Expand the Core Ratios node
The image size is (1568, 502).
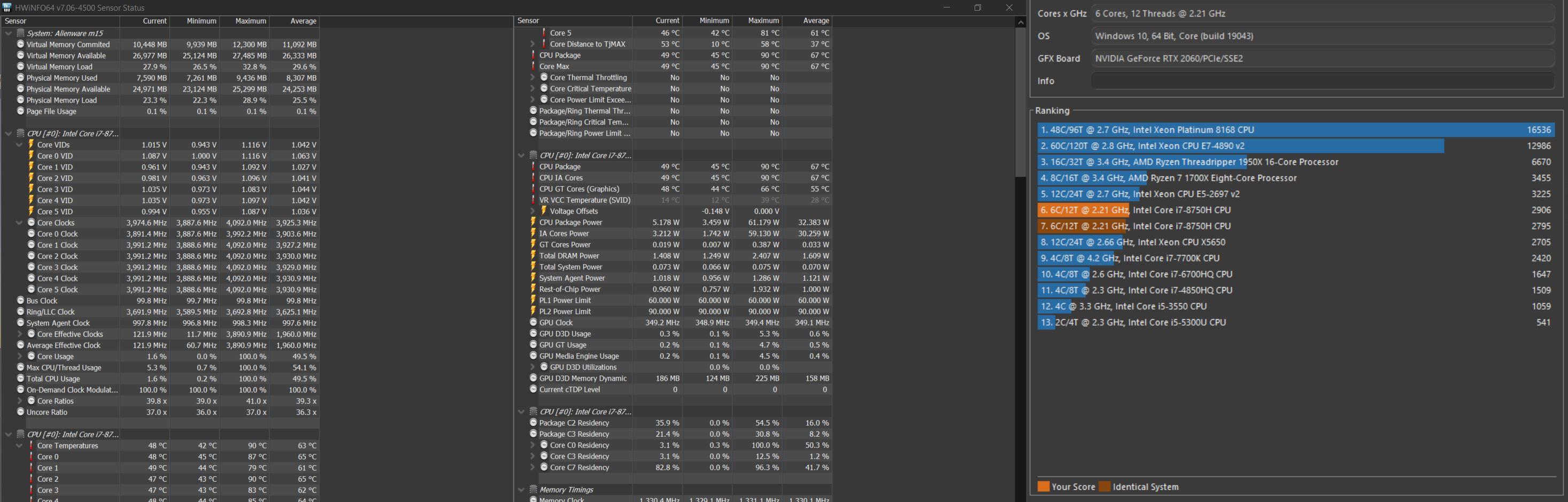pyautogui.click(x=19, y=401)
